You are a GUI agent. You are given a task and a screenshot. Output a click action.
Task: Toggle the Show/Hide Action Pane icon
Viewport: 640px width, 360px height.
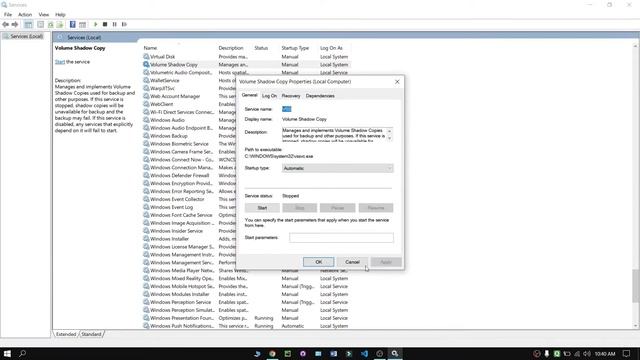tap(82, 24)
